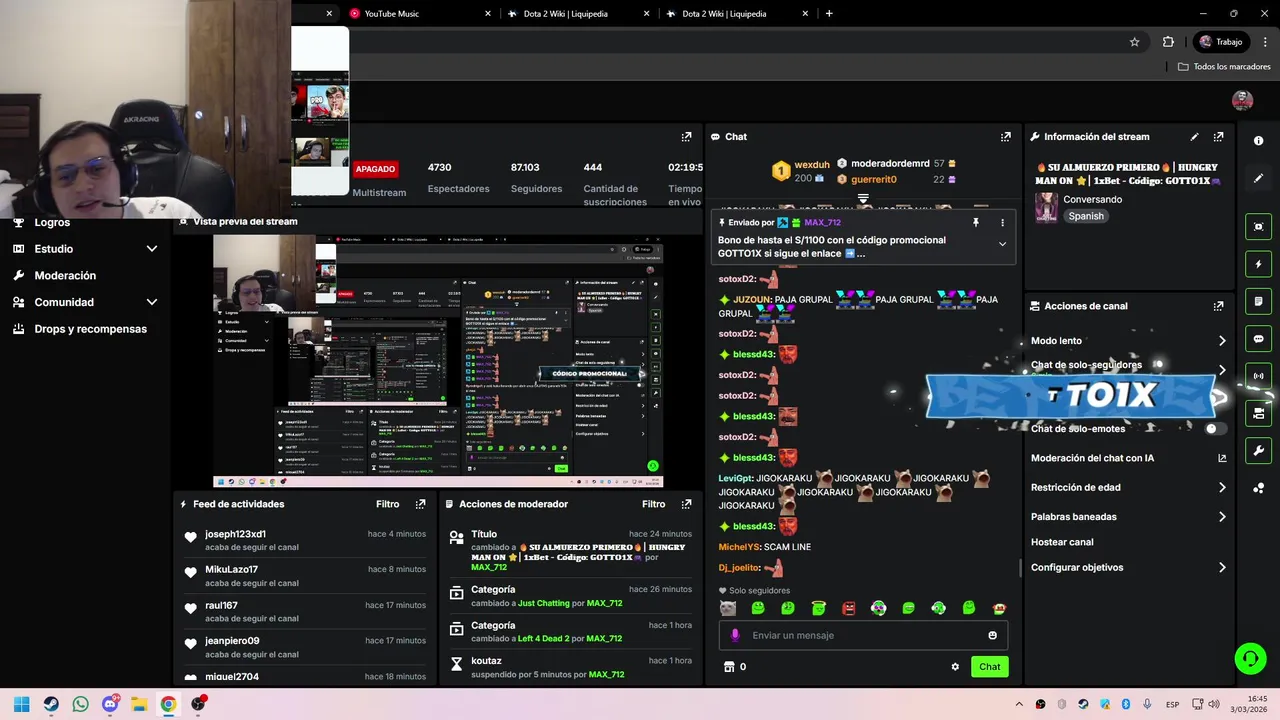Pop out Acciones de moderador panel

(686, 504)
